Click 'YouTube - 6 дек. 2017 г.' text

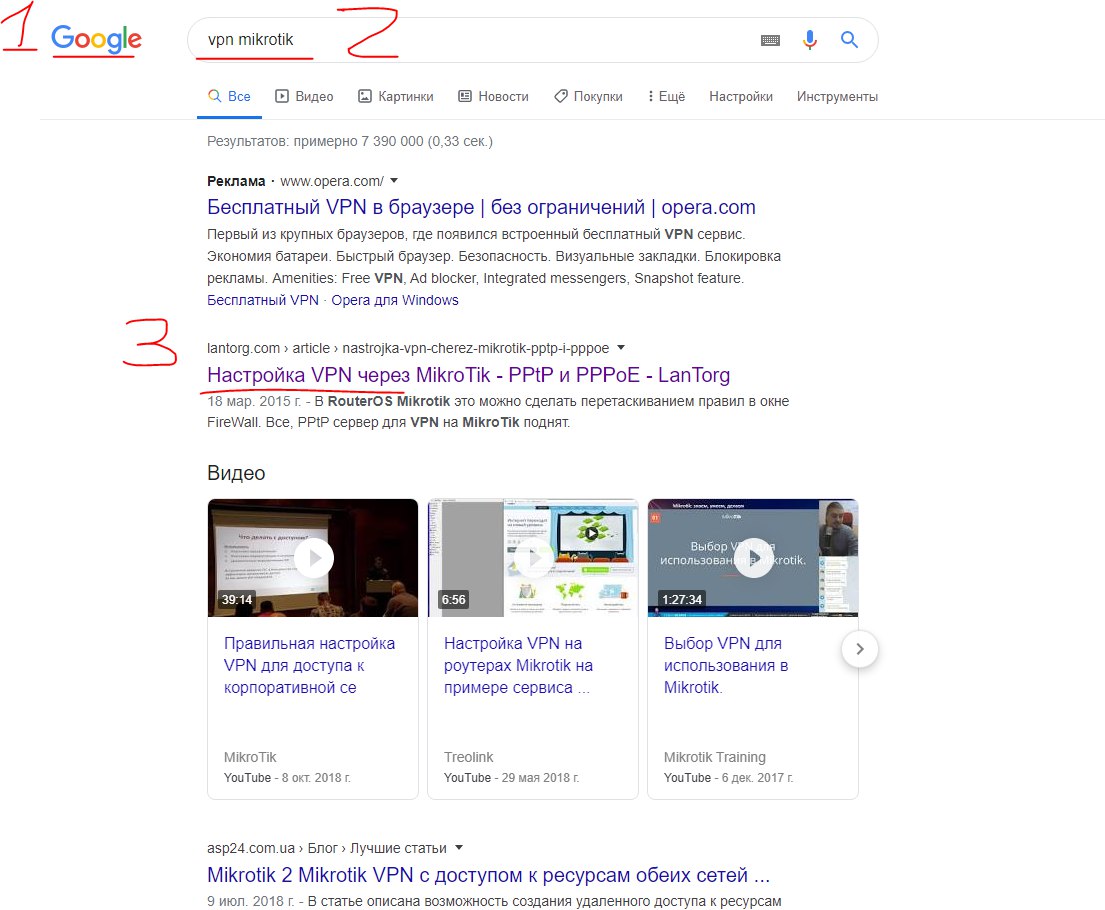click(728, 777)
